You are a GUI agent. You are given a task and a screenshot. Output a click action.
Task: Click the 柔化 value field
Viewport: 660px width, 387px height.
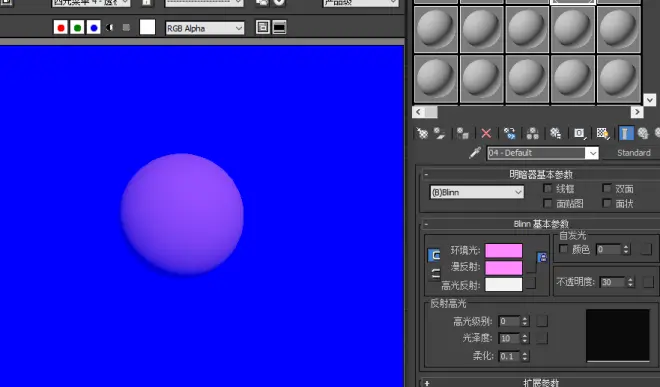coord(509,356)
